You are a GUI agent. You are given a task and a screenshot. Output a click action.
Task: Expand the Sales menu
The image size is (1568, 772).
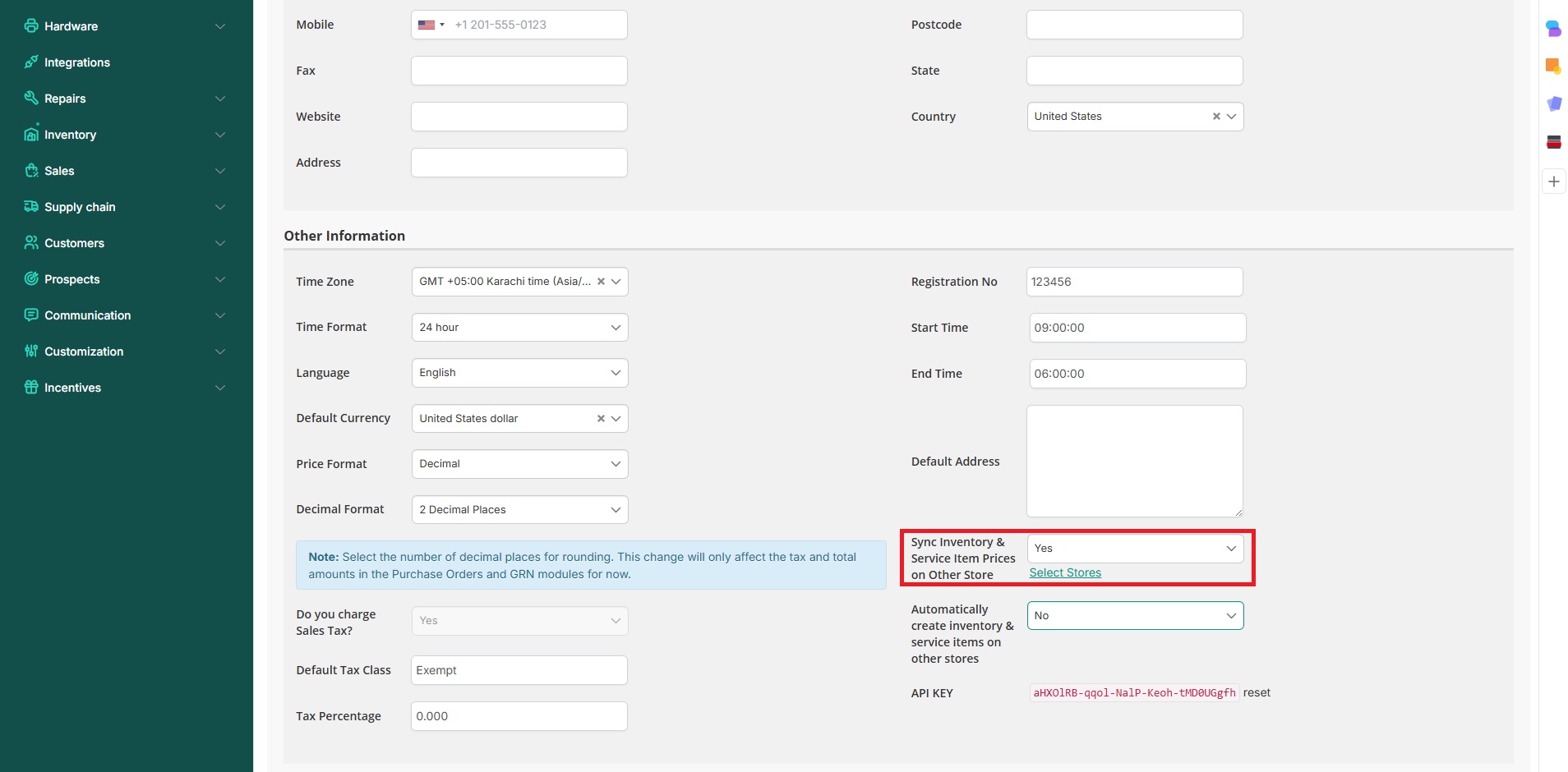click(219, 171)
